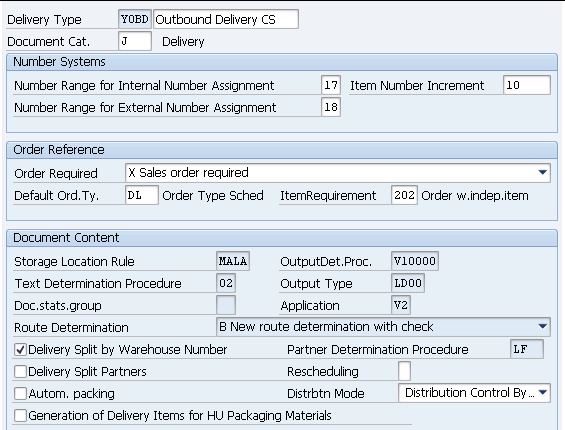Screen dimensions: 565x430
Task: Edit the Item Number Increment field
Action: tap(527, 85)
